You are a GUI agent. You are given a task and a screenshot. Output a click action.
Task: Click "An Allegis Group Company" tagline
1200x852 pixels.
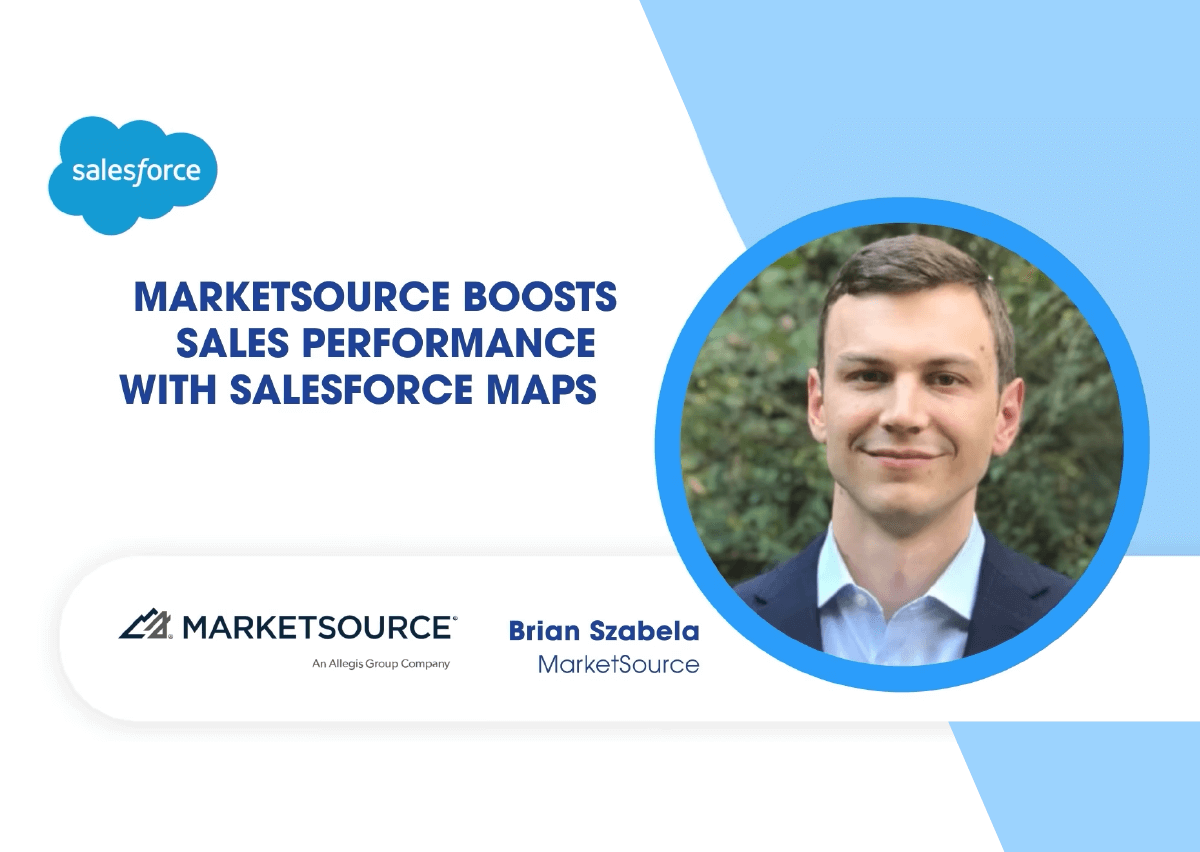[x=381, y=663]
